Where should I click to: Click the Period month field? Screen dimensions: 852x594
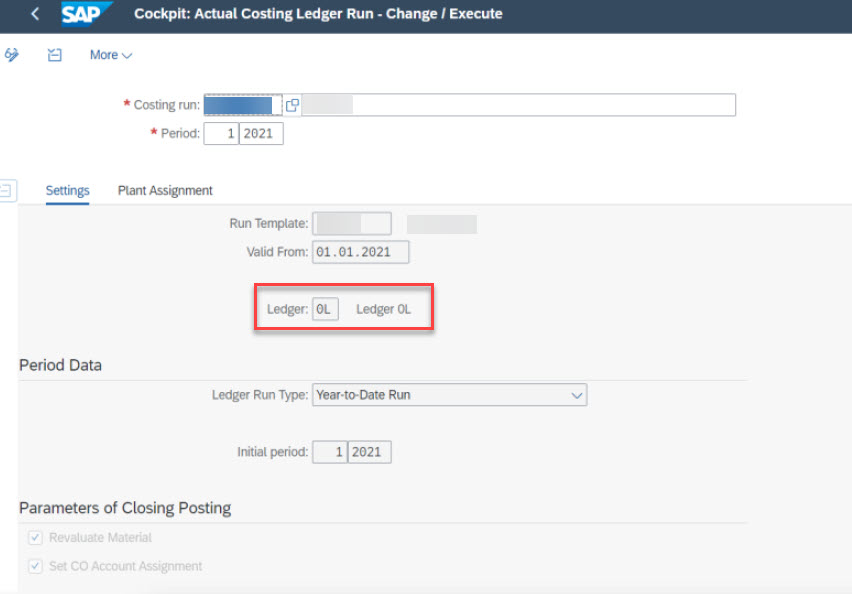coord(221,134)
